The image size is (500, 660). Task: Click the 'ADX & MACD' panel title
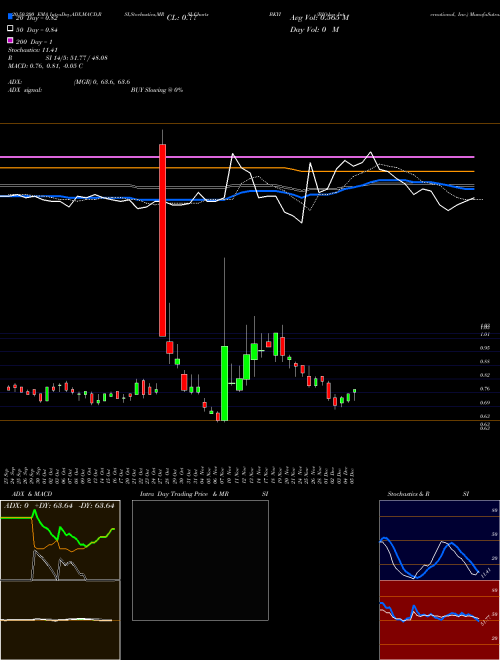point(32,494)
